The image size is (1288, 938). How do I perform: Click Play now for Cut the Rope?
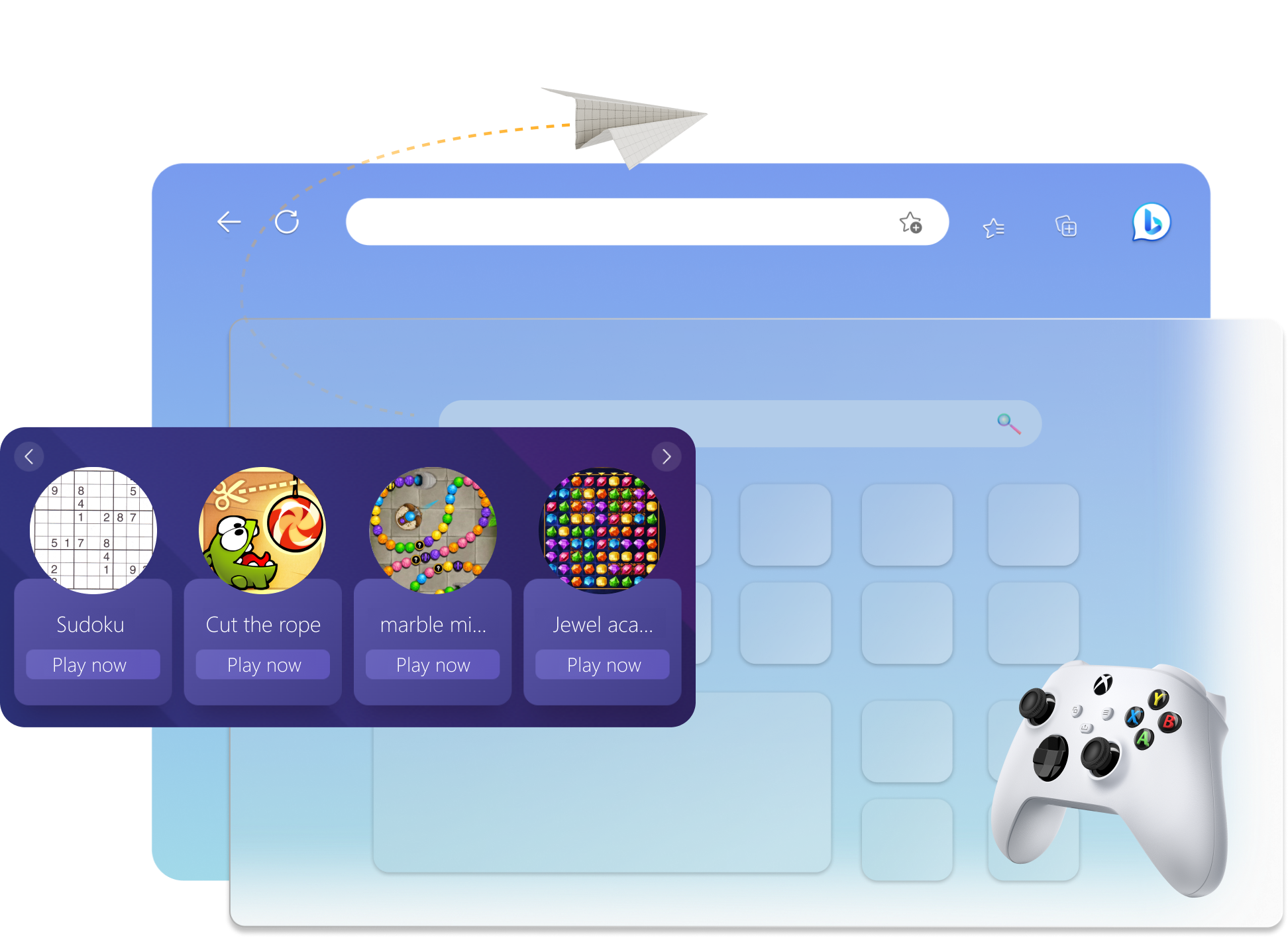(265, 663)
